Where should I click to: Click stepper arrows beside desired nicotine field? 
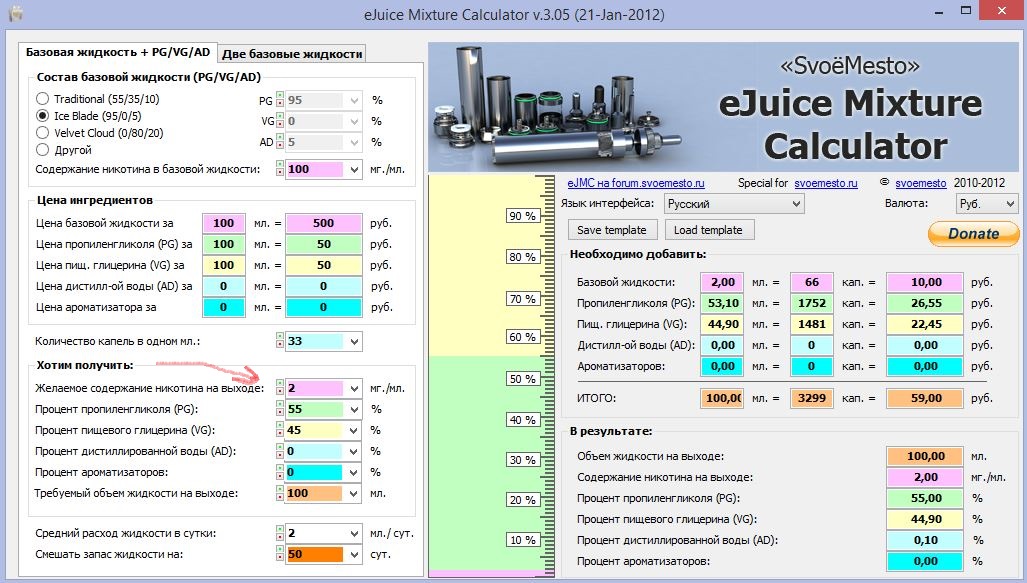[279, 388]
